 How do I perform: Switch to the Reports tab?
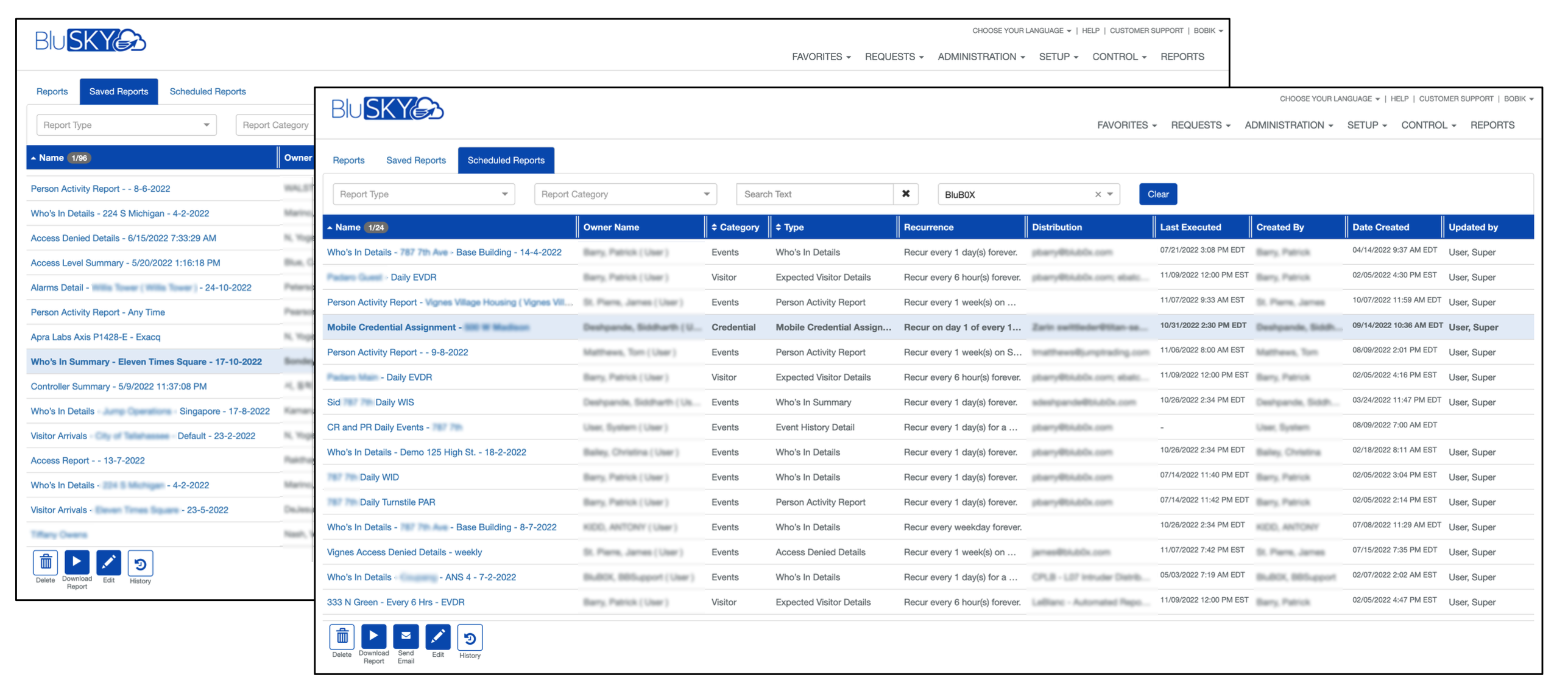349,160
